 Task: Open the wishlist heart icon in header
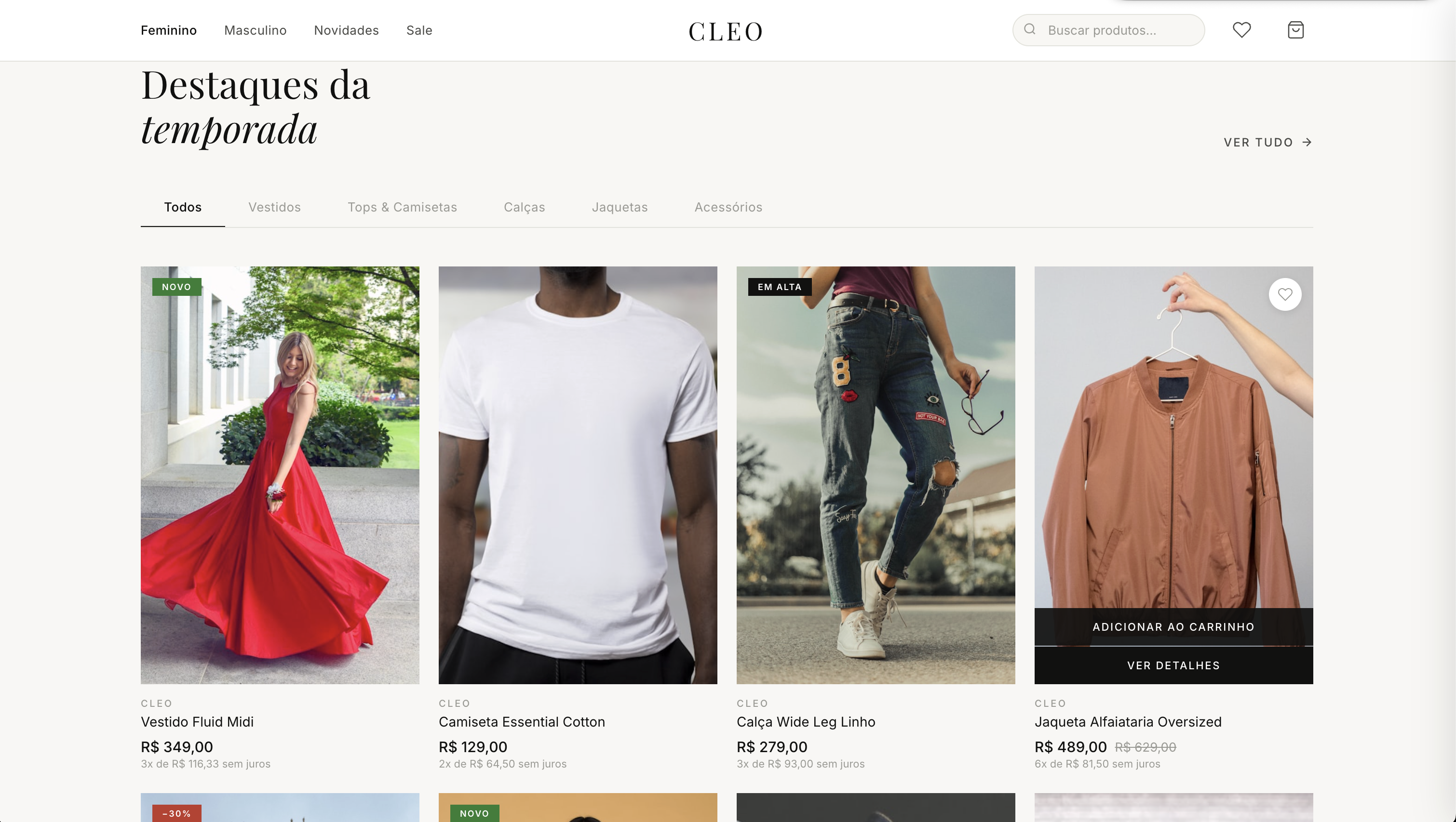(1241, 30)
